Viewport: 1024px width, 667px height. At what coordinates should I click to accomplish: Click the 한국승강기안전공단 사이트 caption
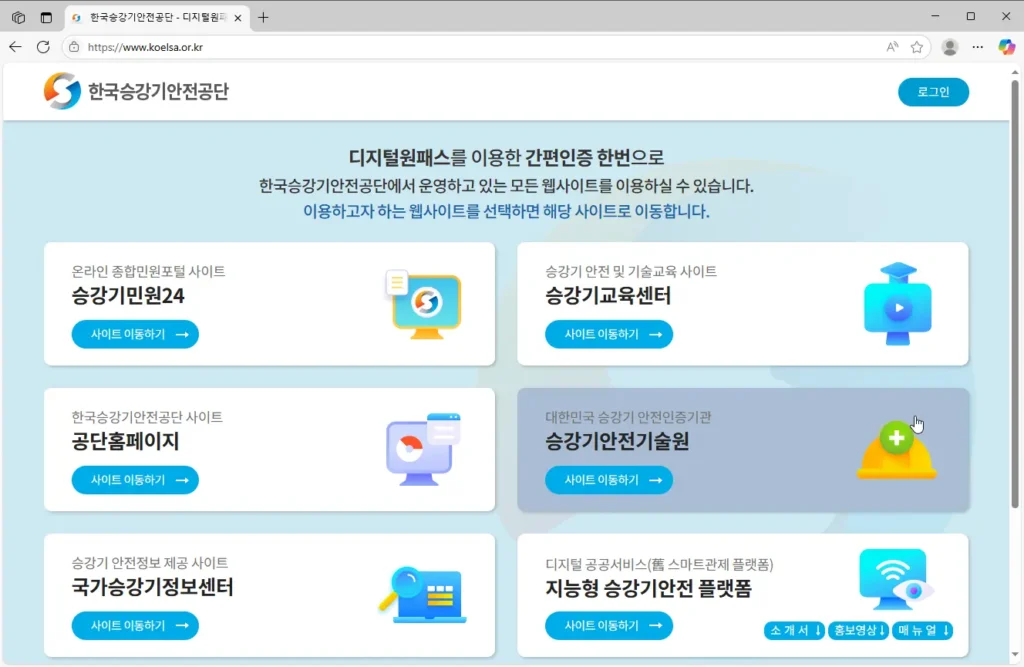147,417
